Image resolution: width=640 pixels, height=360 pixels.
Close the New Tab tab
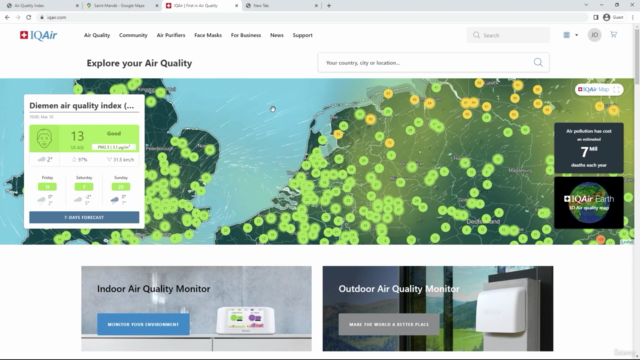pyautogui.click(x=316, y=6)
